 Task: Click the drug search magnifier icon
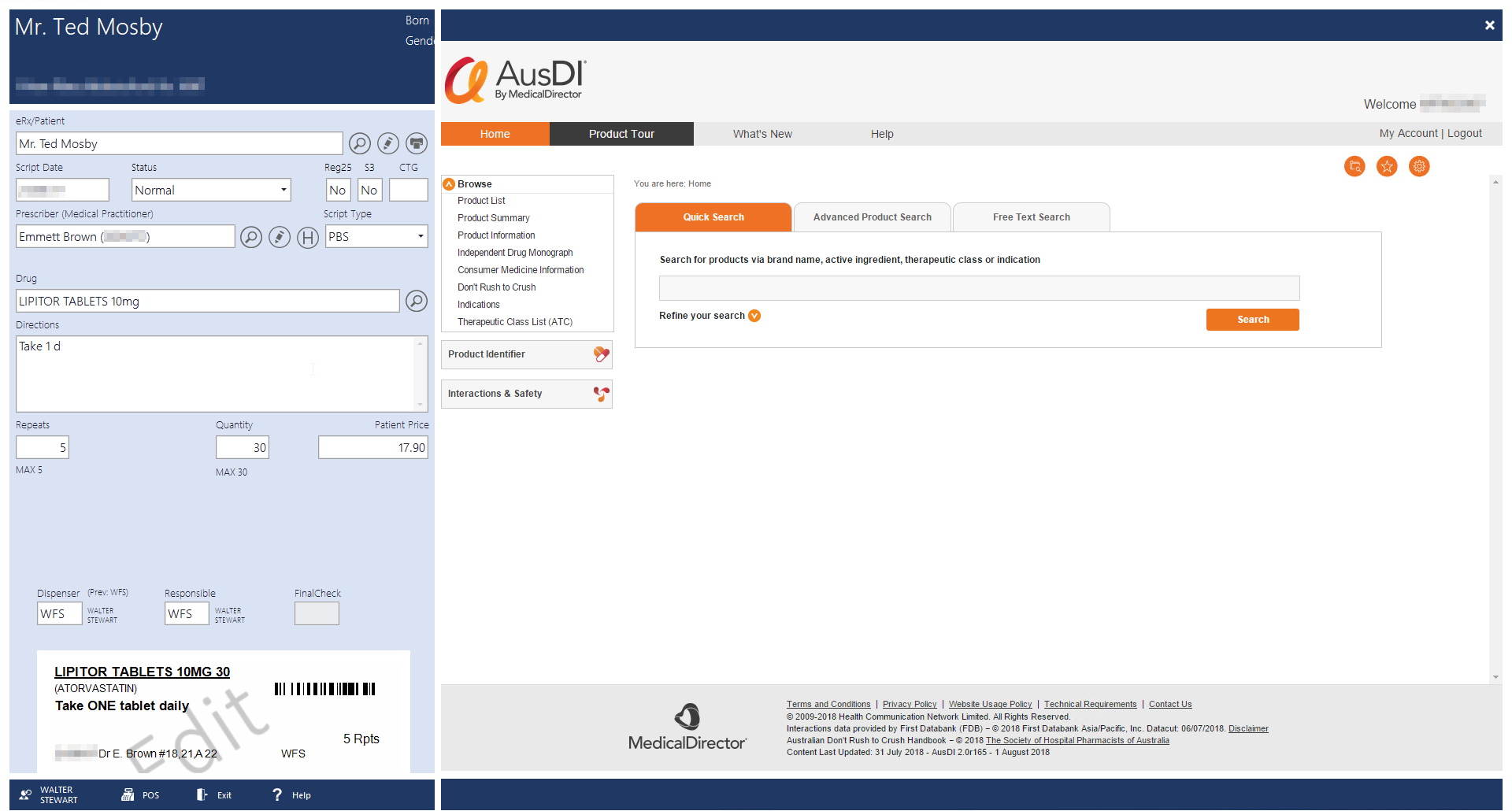click(417, 301)
